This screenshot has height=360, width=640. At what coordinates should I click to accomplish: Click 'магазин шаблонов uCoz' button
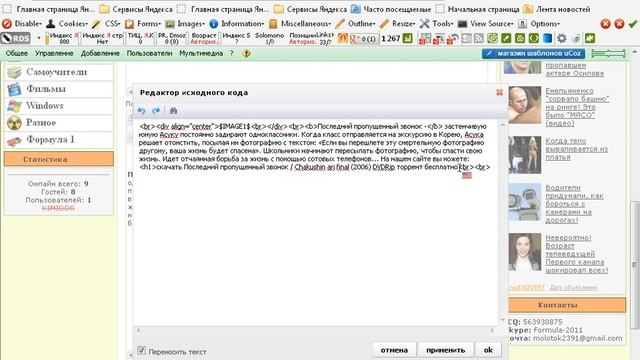533,53
